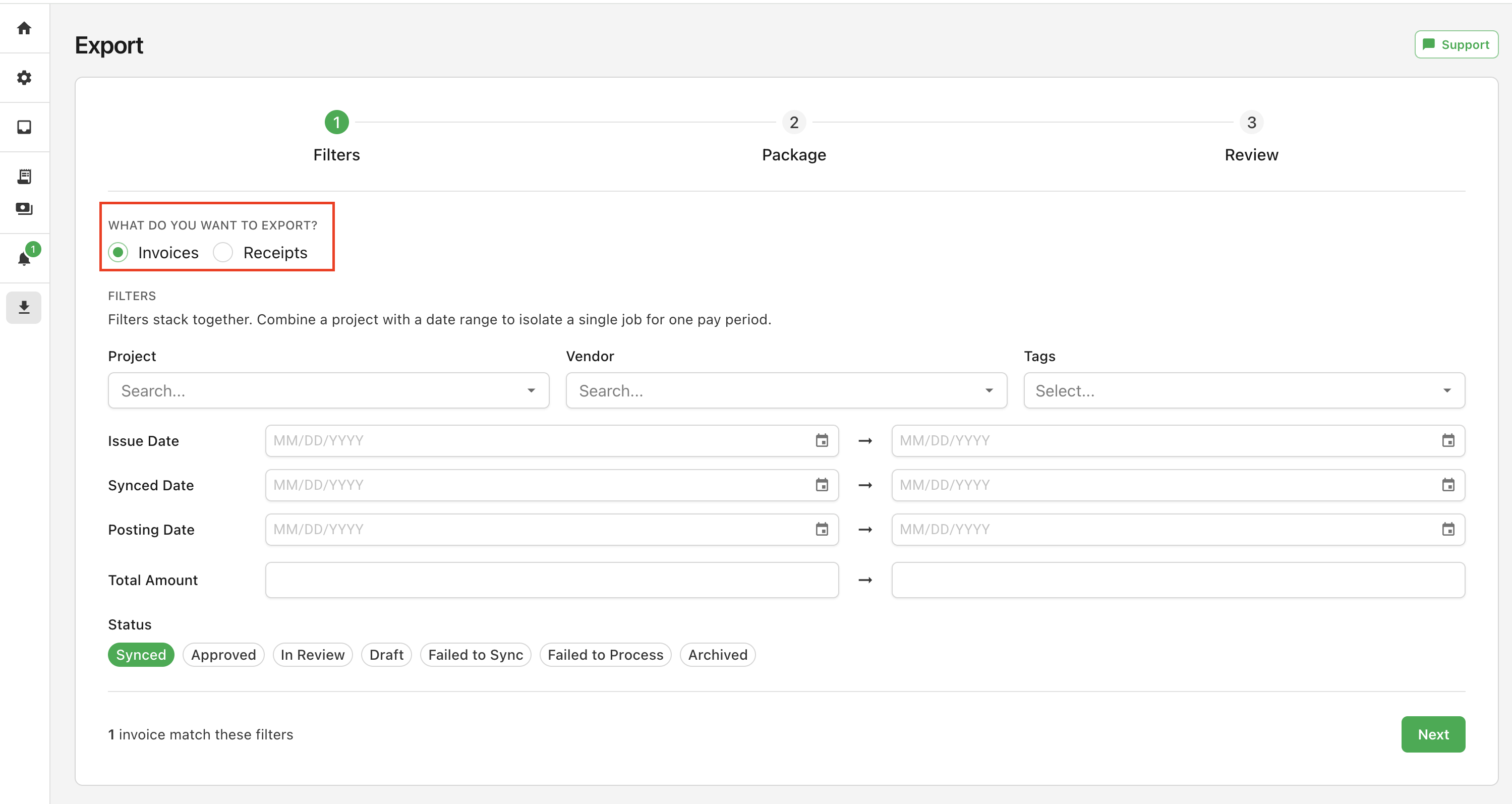
Task: Select the Export download icon in the sidebar
Action: point(24,307)
